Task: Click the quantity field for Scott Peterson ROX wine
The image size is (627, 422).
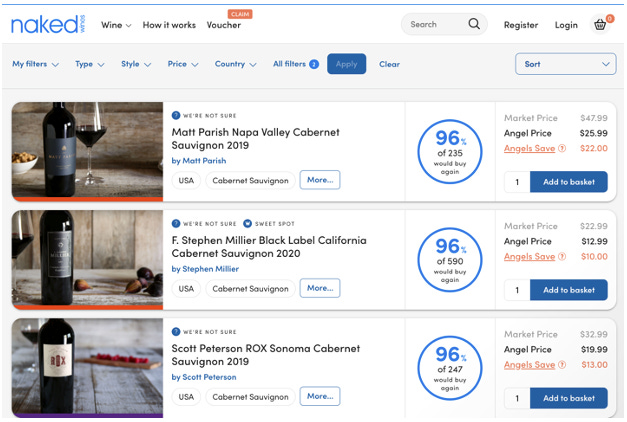Action: coord(517,398)
